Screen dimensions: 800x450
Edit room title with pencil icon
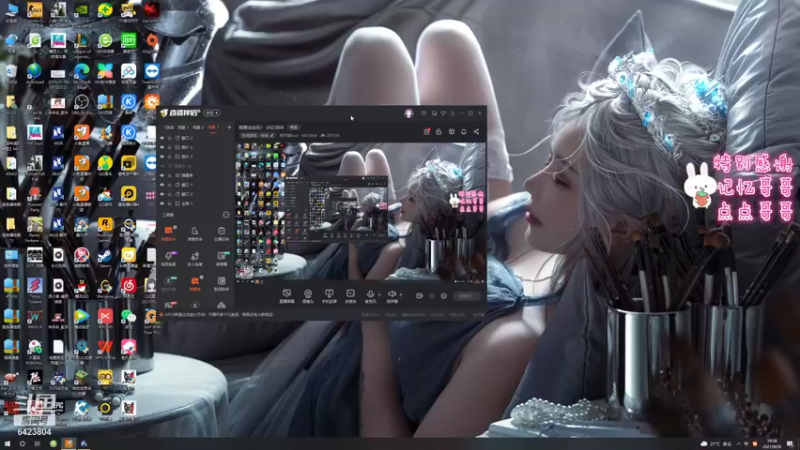pyautogui.click(x=272, y=135)
